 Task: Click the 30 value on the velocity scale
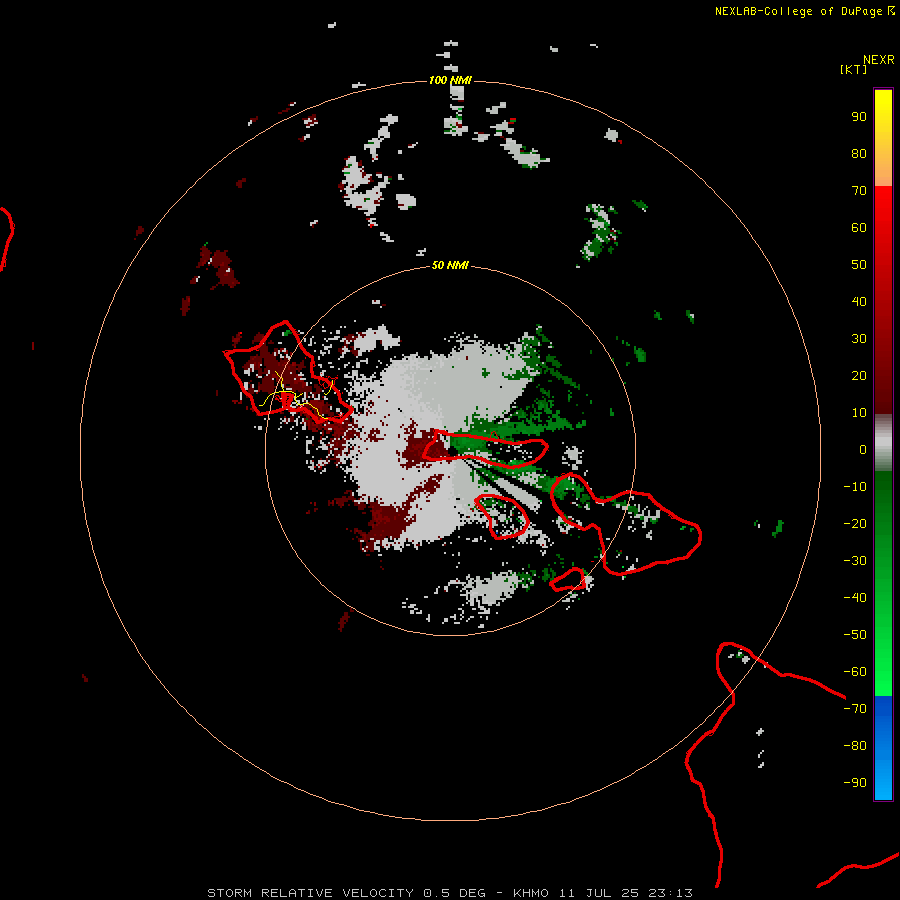pyautogui.click(x=859, y=339)
